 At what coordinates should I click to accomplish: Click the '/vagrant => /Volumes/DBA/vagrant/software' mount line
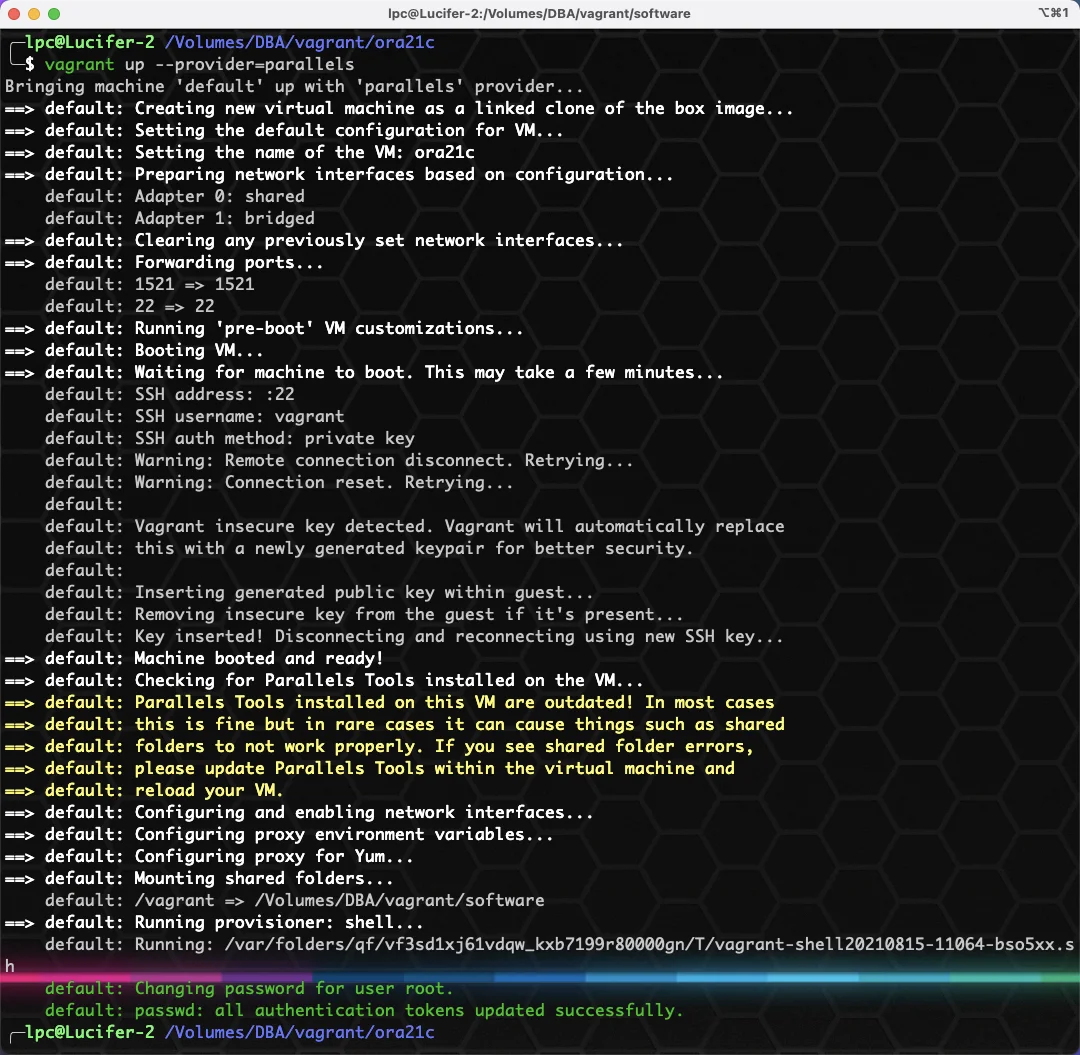(295, 901)
